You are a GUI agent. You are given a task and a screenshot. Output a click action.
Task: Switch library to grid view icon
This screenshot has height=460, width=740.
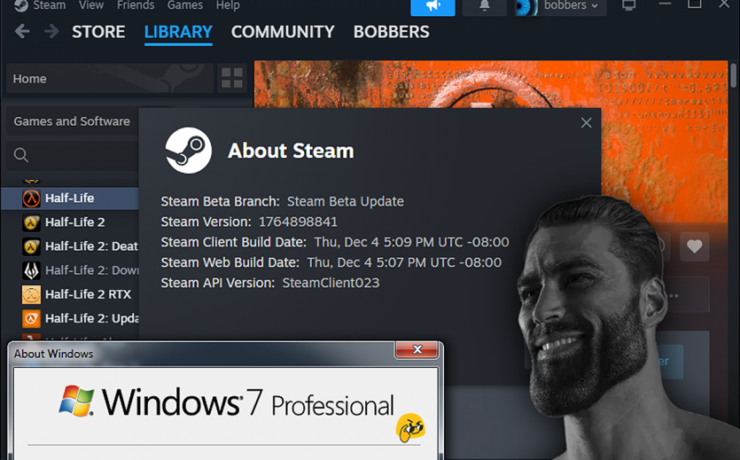232,79
